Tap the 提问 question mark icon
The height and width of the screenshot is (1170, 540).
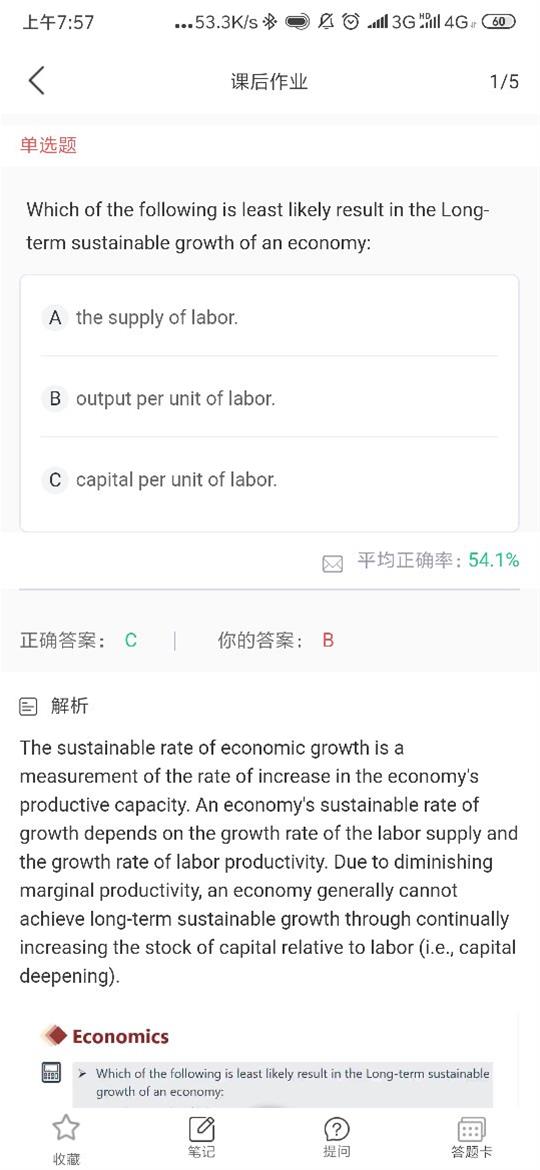(336, 1129)
